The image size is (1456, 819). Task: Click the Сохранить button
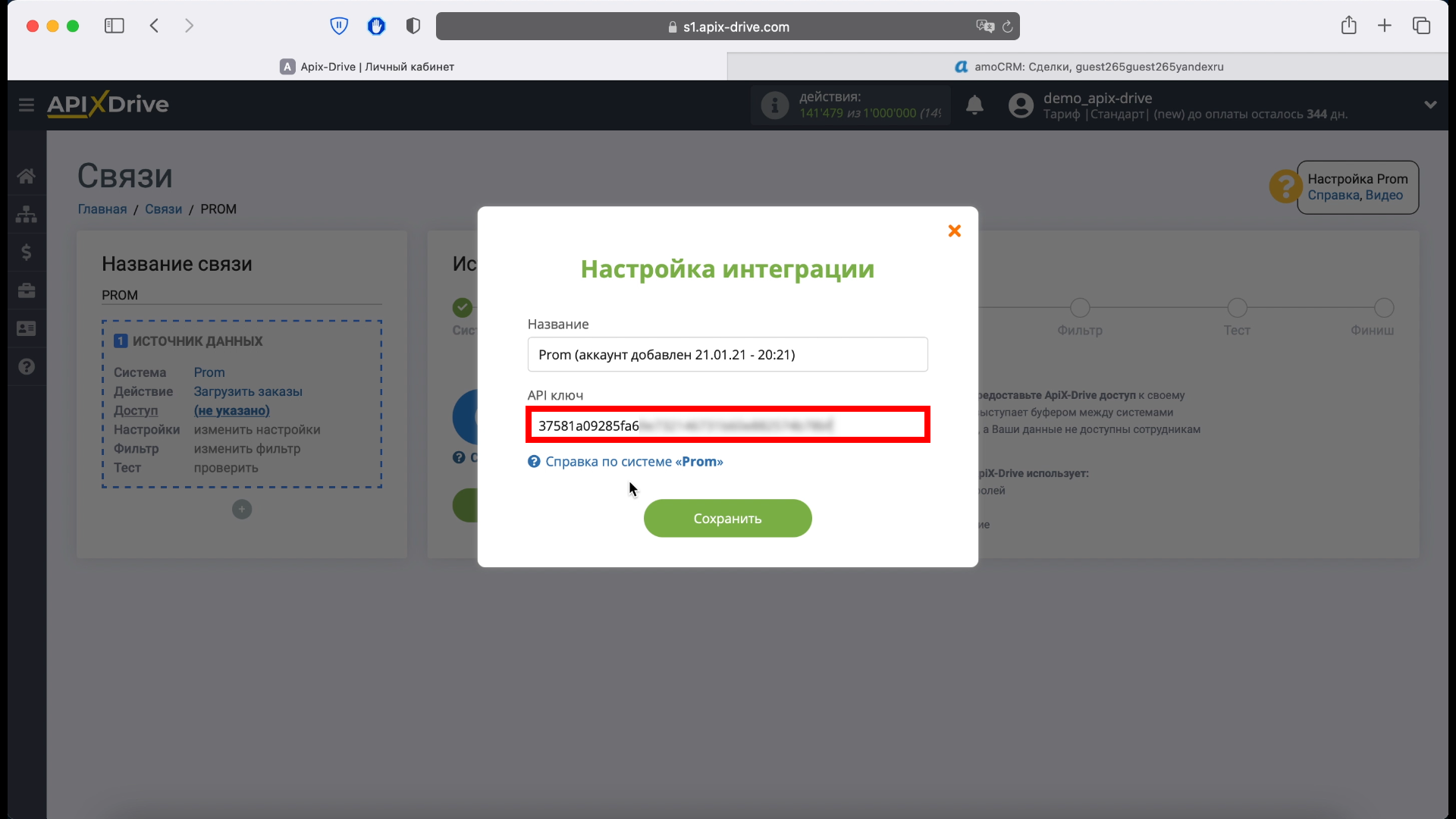[x=727, y=518]
